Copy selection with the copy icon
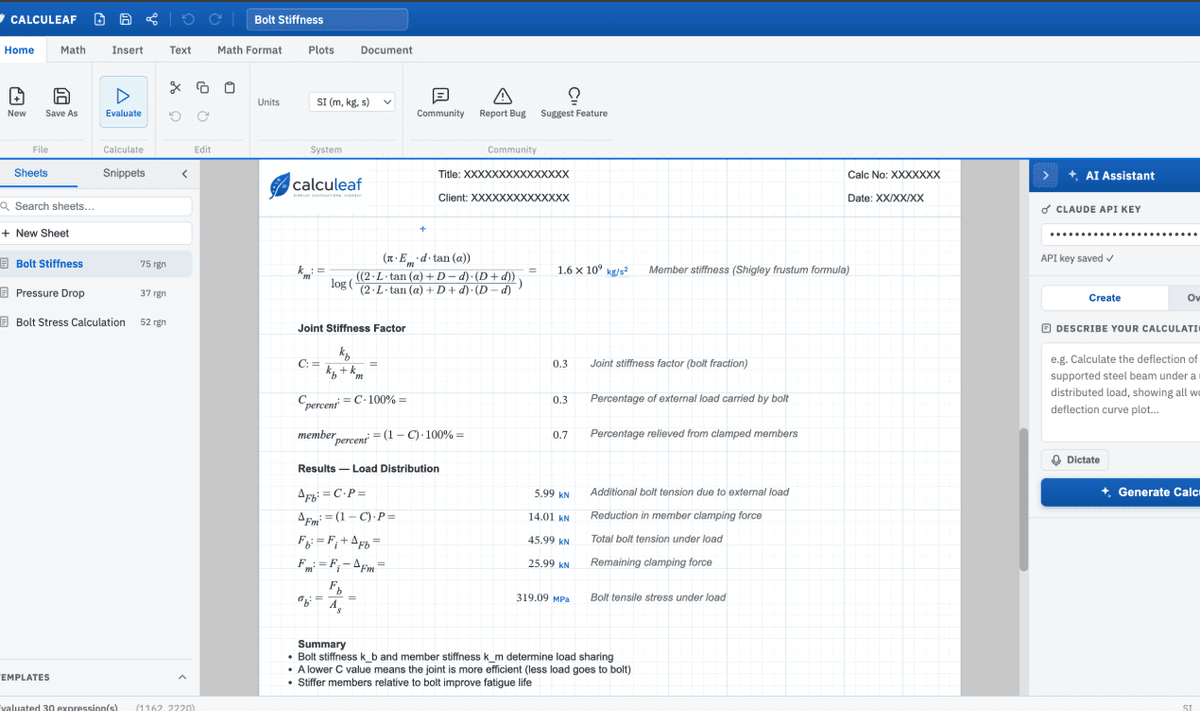The image size is (1200, 711). tap(202, 88)
